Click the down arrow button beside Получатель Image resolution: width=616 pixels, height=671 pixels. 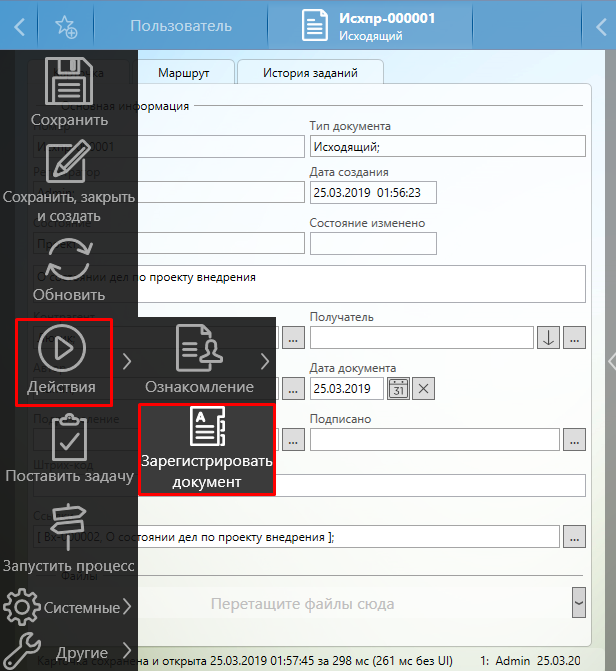click(548, 337)
